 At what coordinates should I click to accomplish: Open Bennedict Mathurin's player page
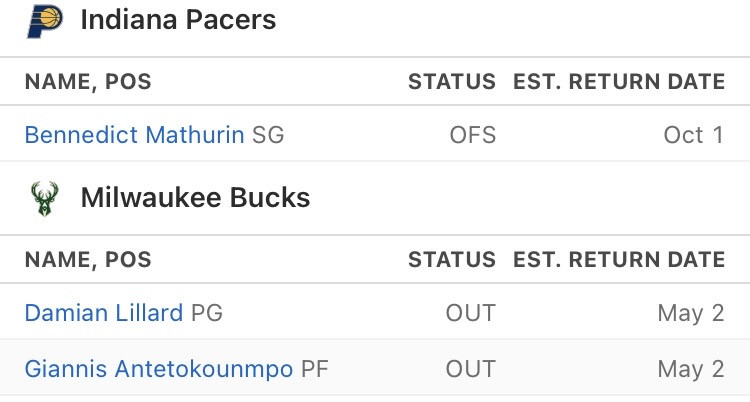tap(134, 134)
